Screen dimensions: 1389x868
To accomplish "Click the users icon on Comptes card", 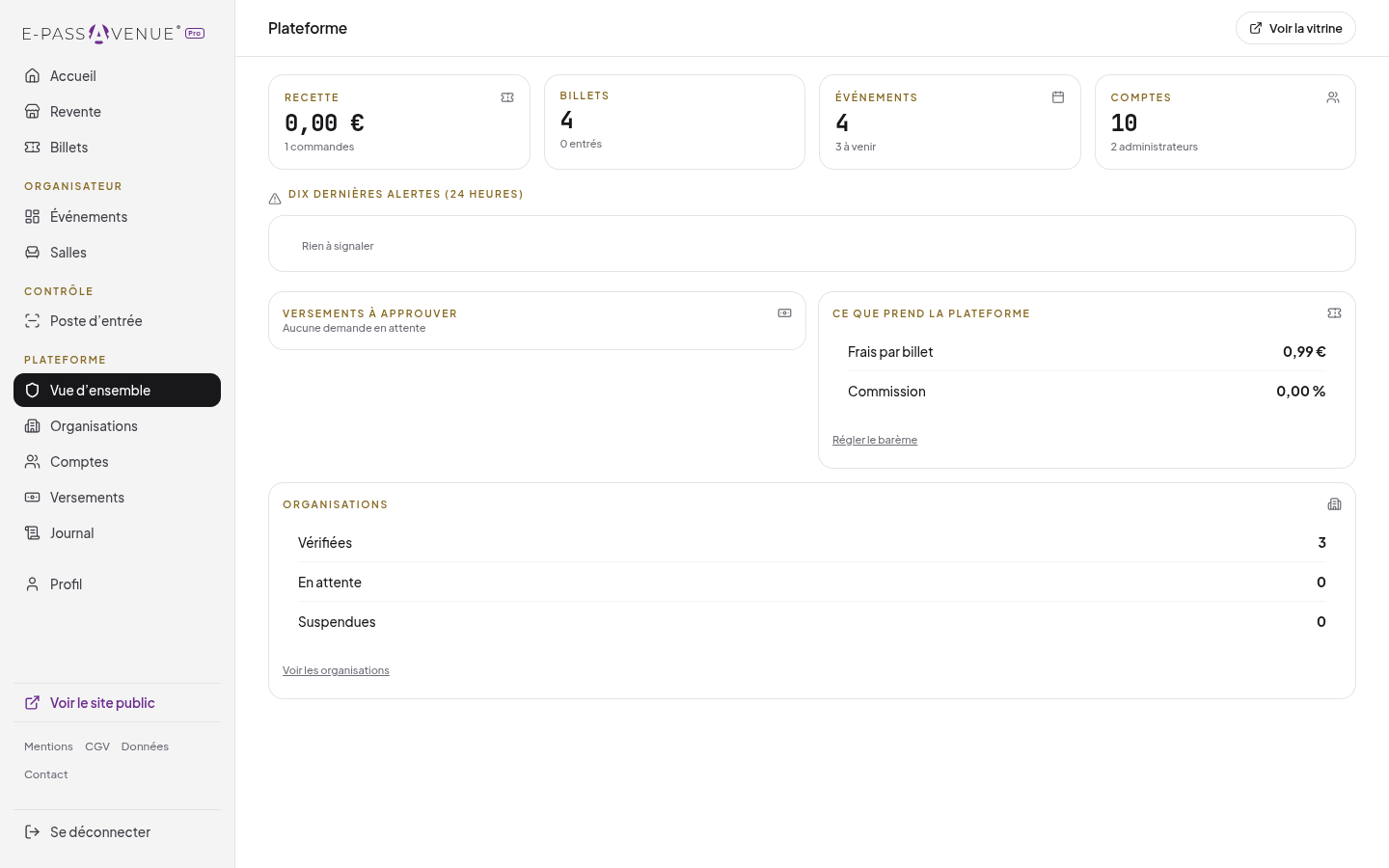I will pos(1333,97).
